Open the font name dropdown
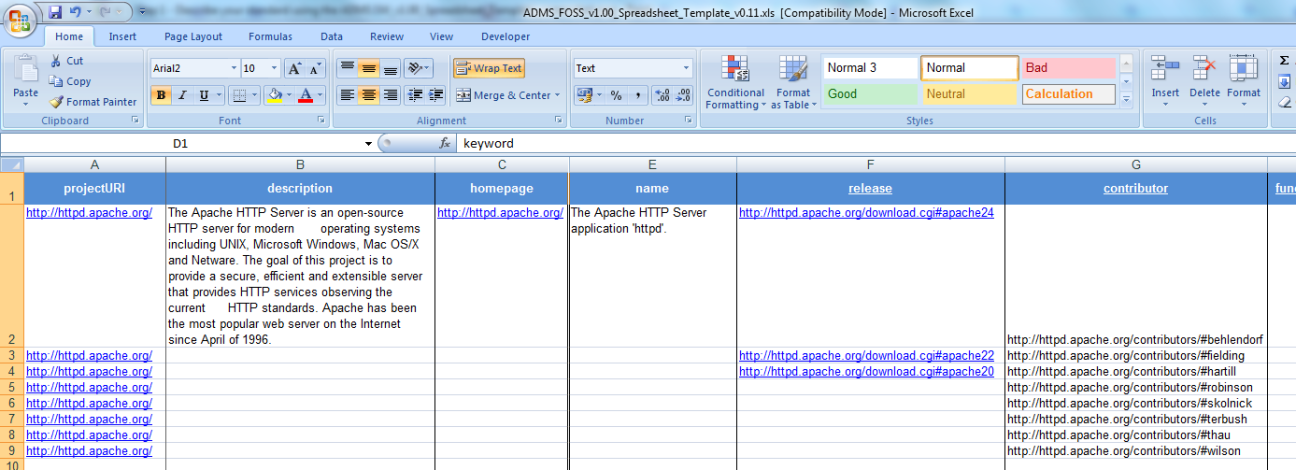Screen dimensions: 1296x470 coord(234,69)
